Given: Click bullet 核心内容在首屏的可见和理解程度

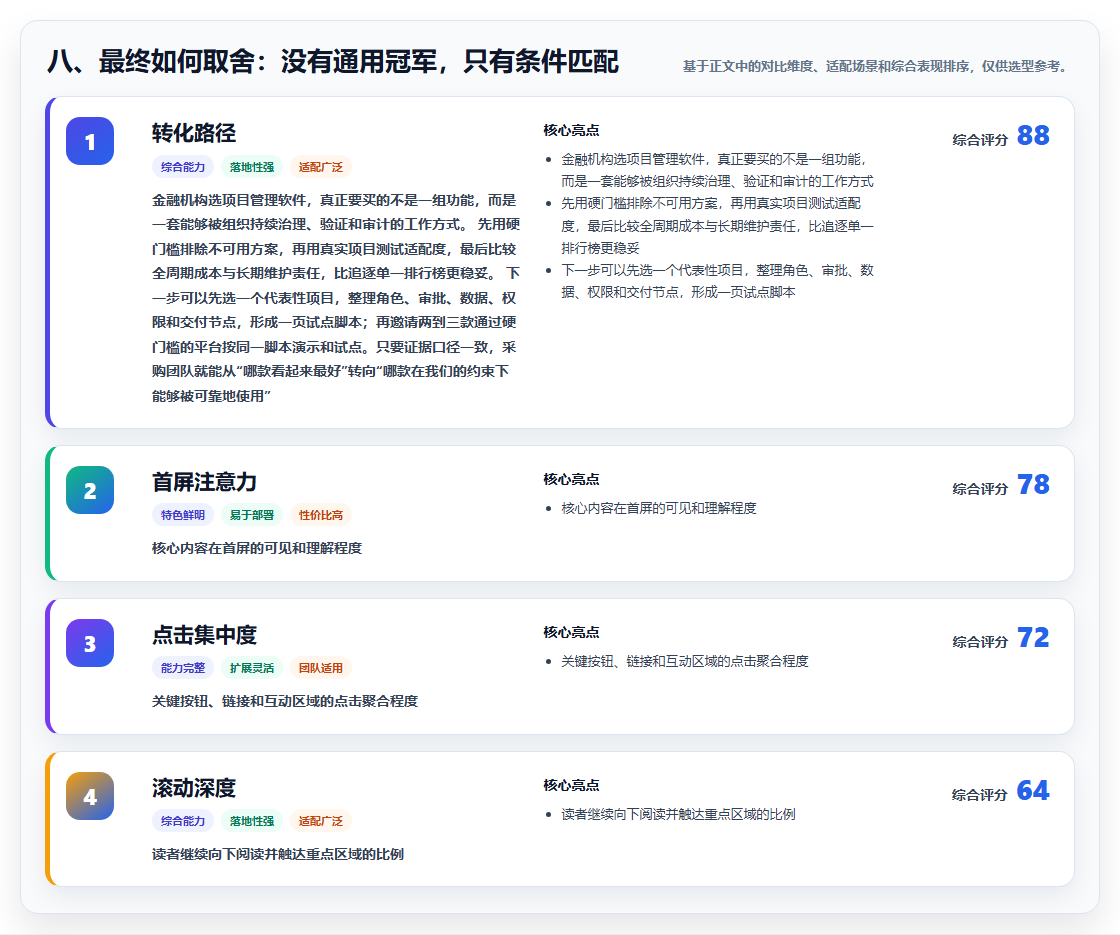Looking at the screenshot, I should coord(659,508).
